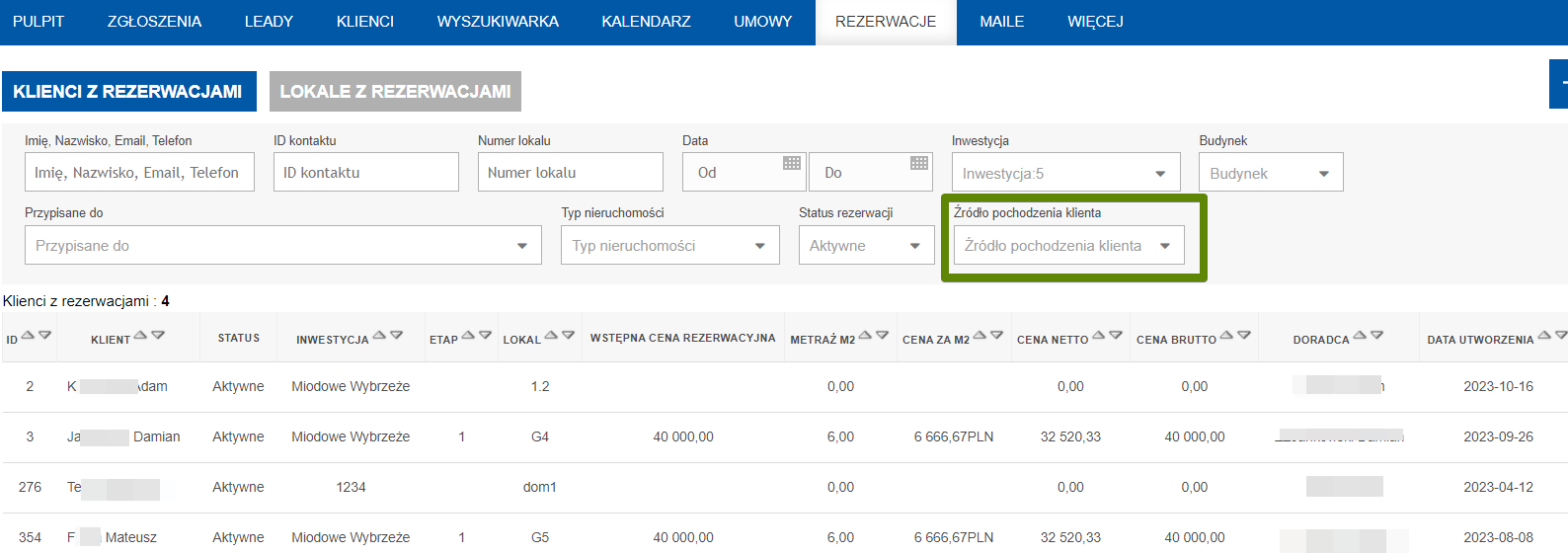1568x554 pixels.
Task: Switch to KLIENCI Z REZERWACJAMI view
Action: (129, 91)
